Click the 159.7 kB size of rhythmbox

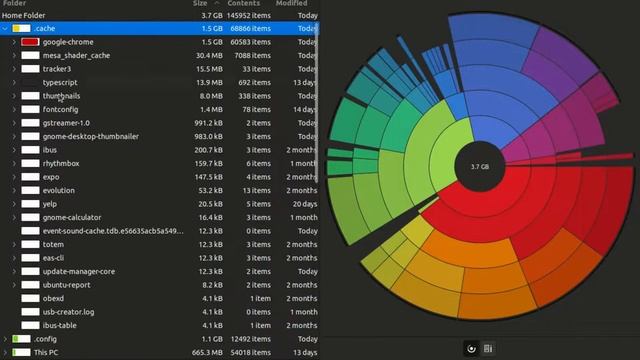208,163
